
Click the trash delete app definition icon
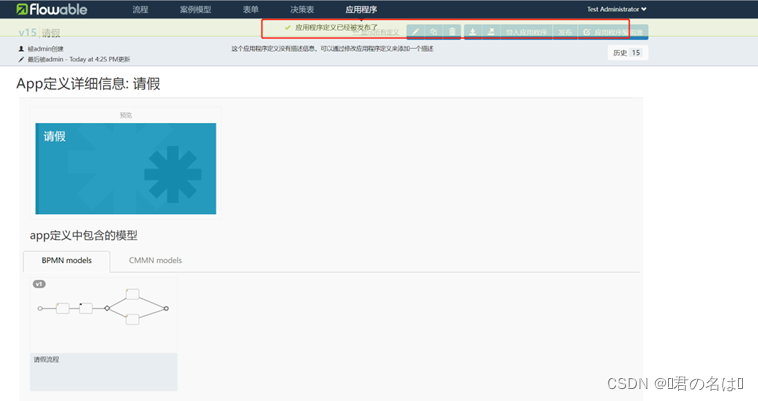tap(452, 32)
